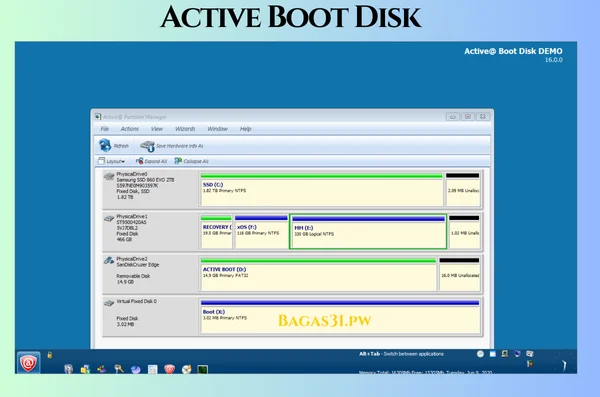Open the File menu
600x397 pixels.
[104, 129]
